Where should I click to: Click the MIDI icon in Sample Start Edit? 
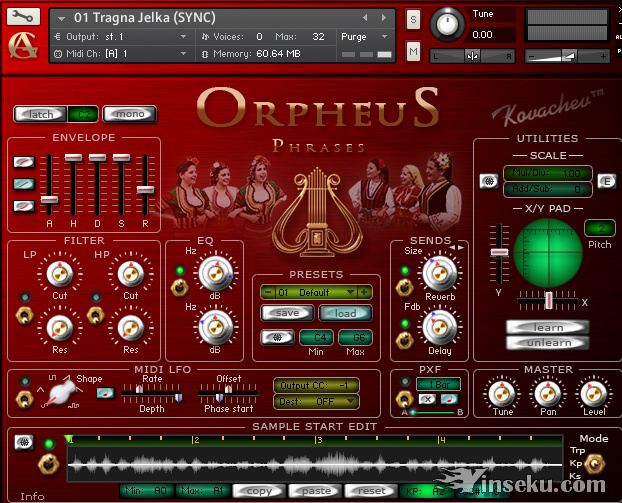pyautogui.click(x=24, y=442)
